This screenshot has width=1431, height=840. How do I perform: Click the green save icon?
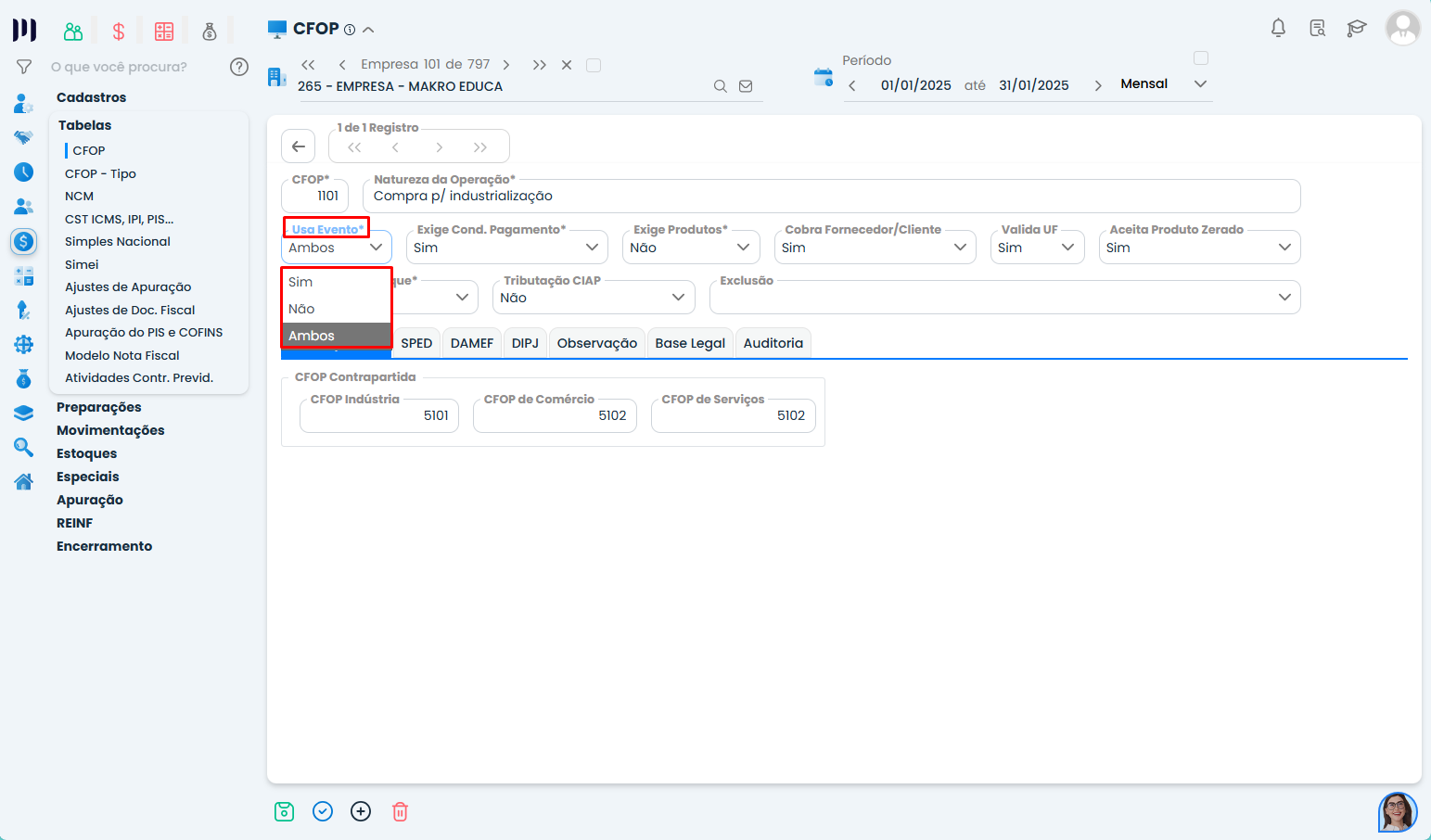pyautogui.click(x=285, y=812)
